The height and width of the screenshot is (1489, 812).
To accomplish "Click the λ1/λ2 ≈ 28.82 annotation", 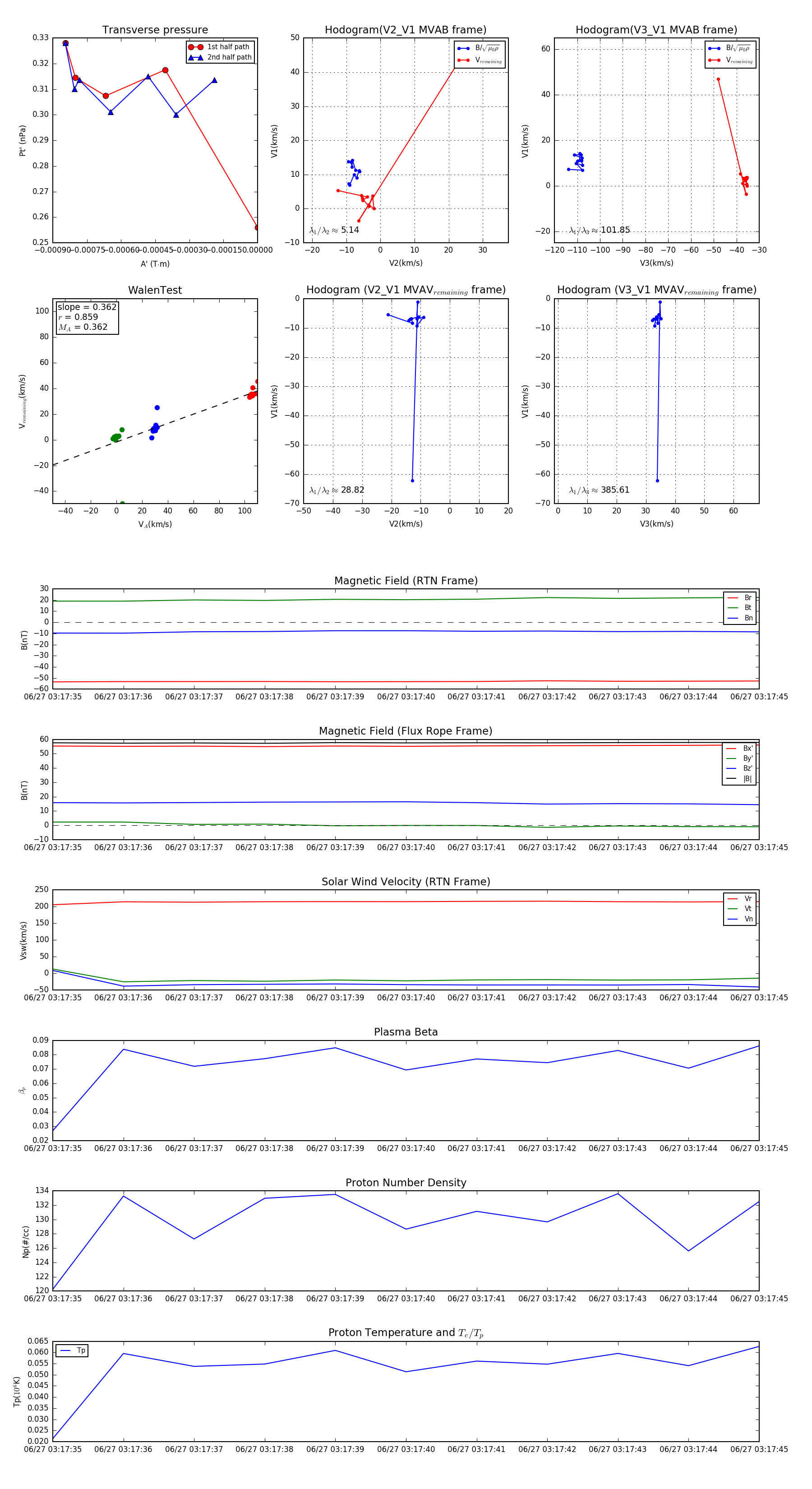I will click(337, 490).
